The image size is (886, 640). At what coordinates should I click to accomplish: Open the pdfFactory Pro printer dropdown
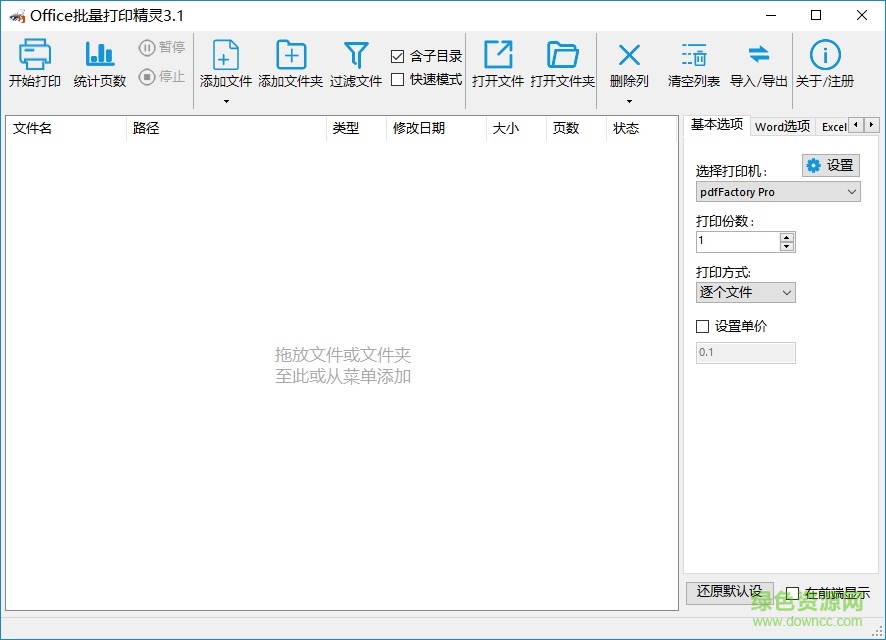[777, 191]
